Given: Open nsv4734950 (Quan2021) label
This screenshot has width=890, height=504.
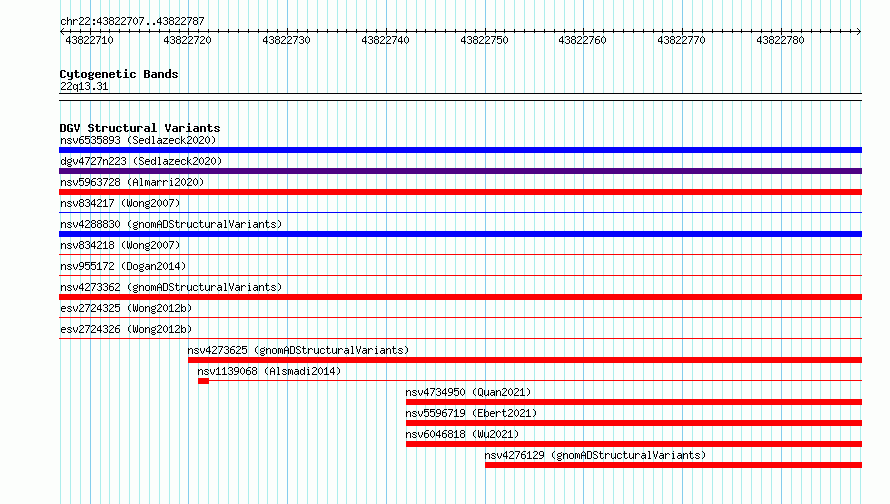Looking at the screenshot, I should [468, 392].
